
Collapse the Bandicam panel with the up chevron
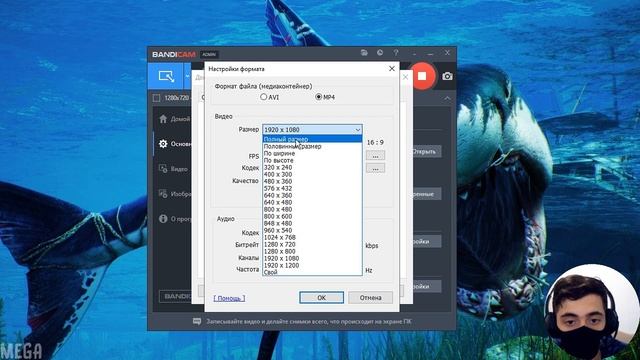447,98
